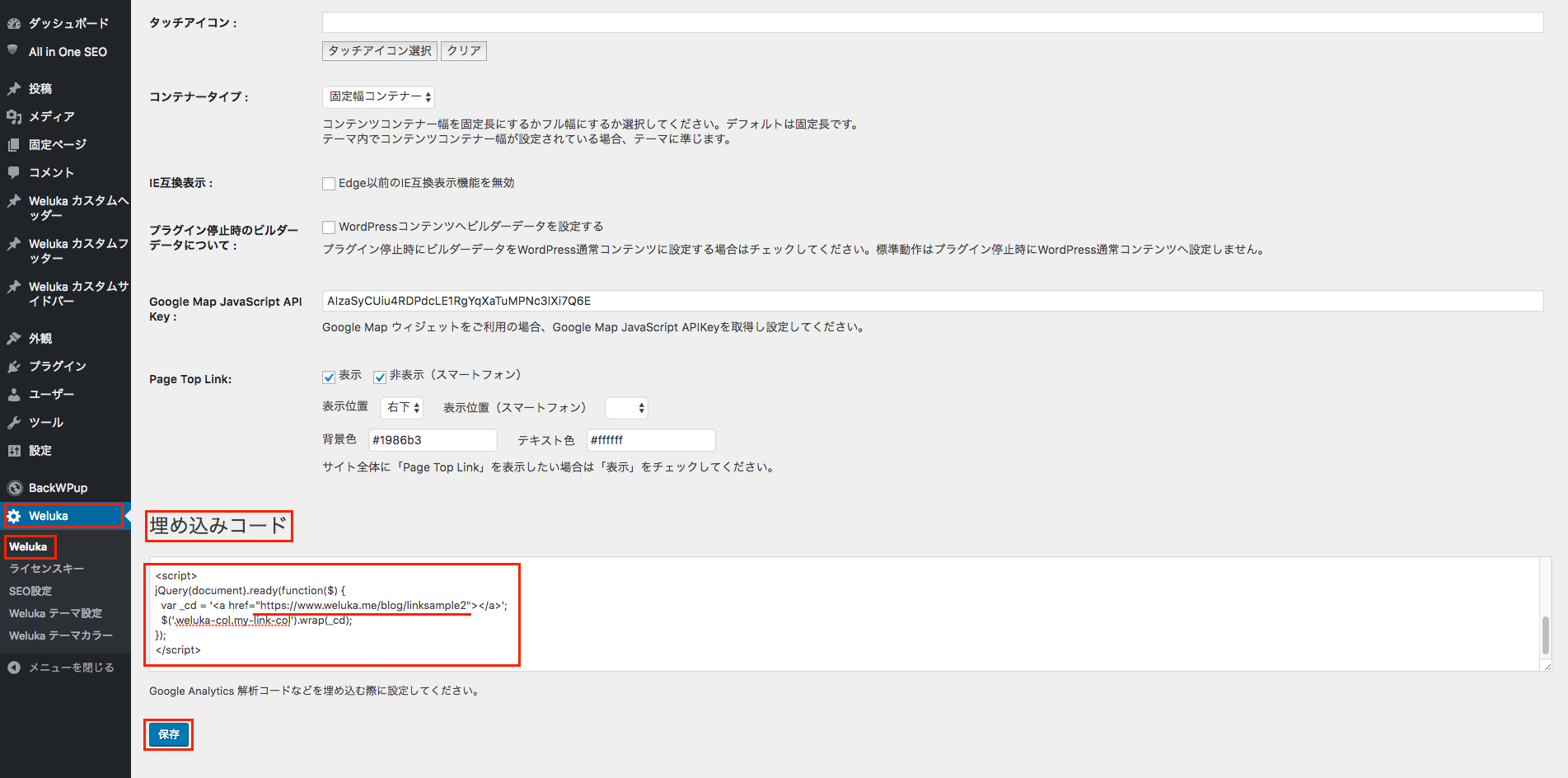Click the embed code textarea scrollbar
Image resolution: width=1568 pixels, height=778 pixels.
point(1545,635)
